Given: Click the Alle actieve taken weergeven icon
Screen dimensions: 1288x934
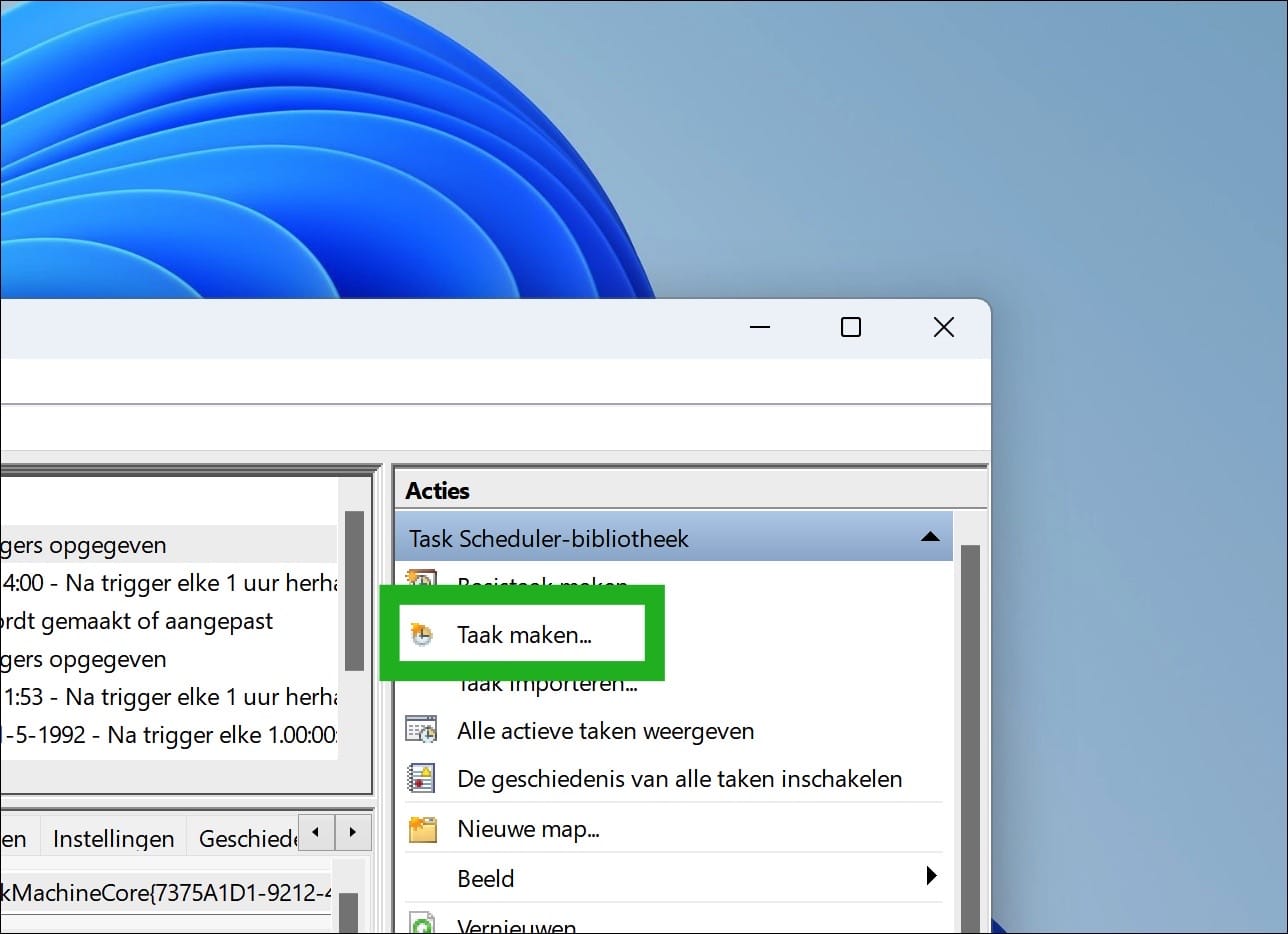Looking at the screenshot, I should coord(423,730).
